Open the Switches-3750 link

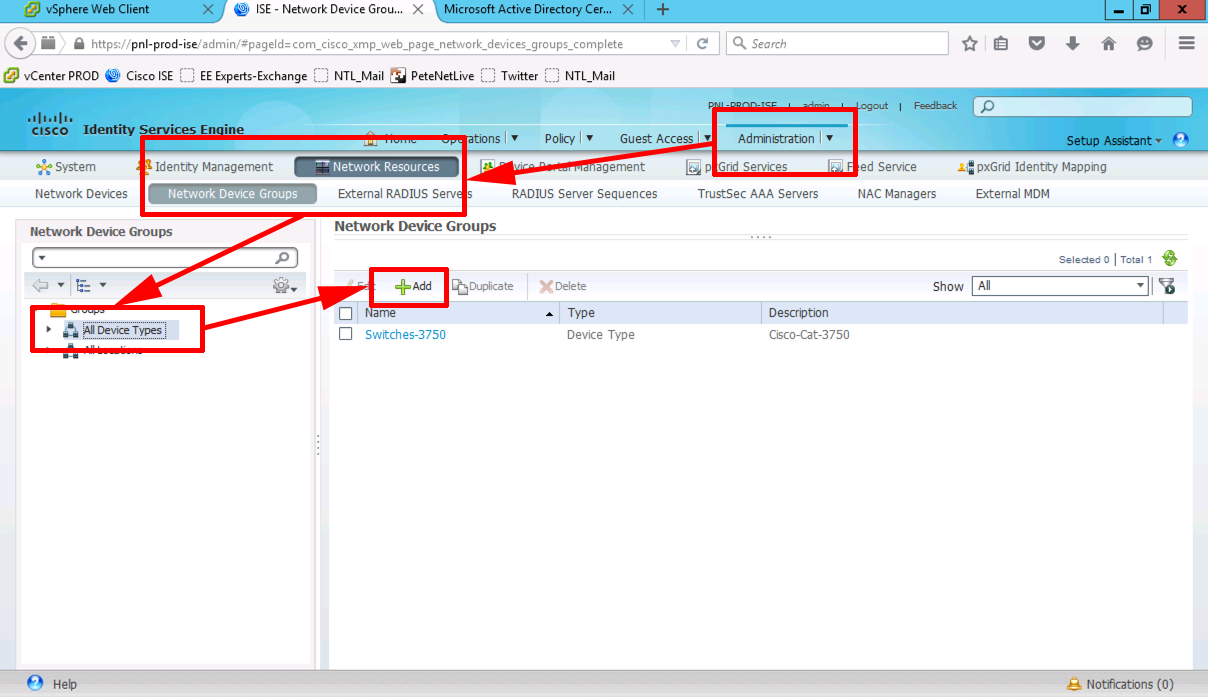tap(405, 335)
